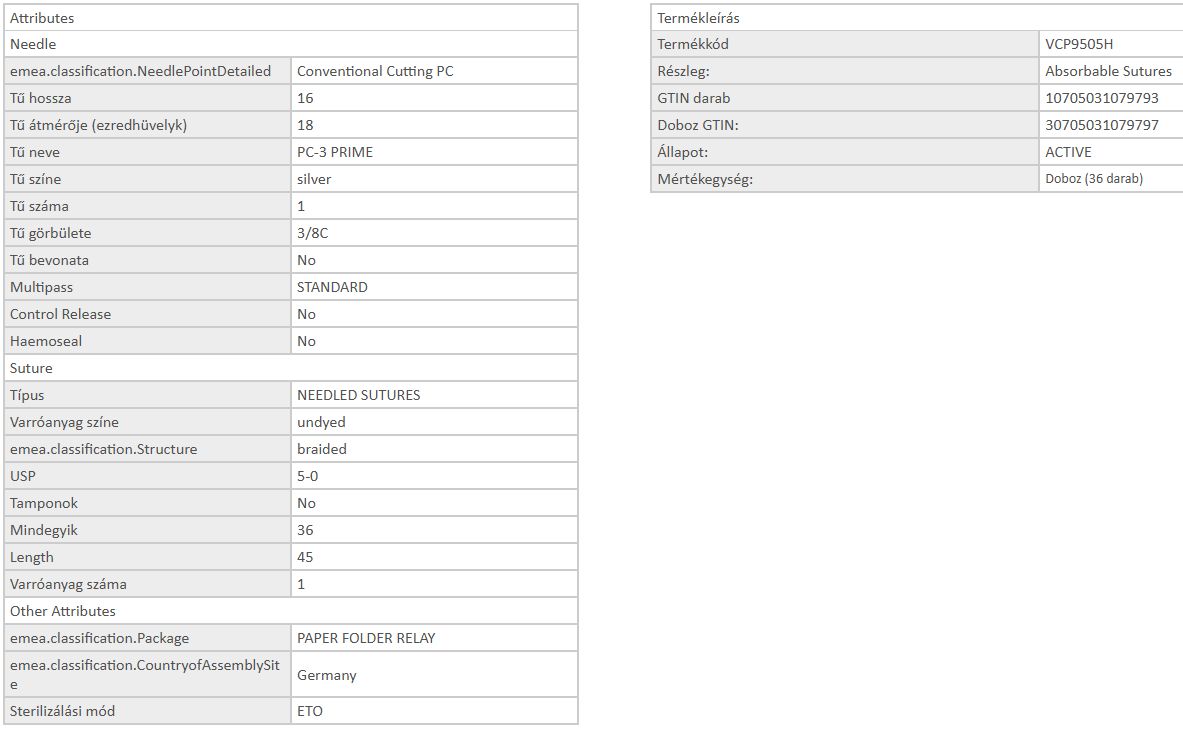Select the ETO sterilization method value
Viewport: 1183px width, 734px height.
click(310, 711)
